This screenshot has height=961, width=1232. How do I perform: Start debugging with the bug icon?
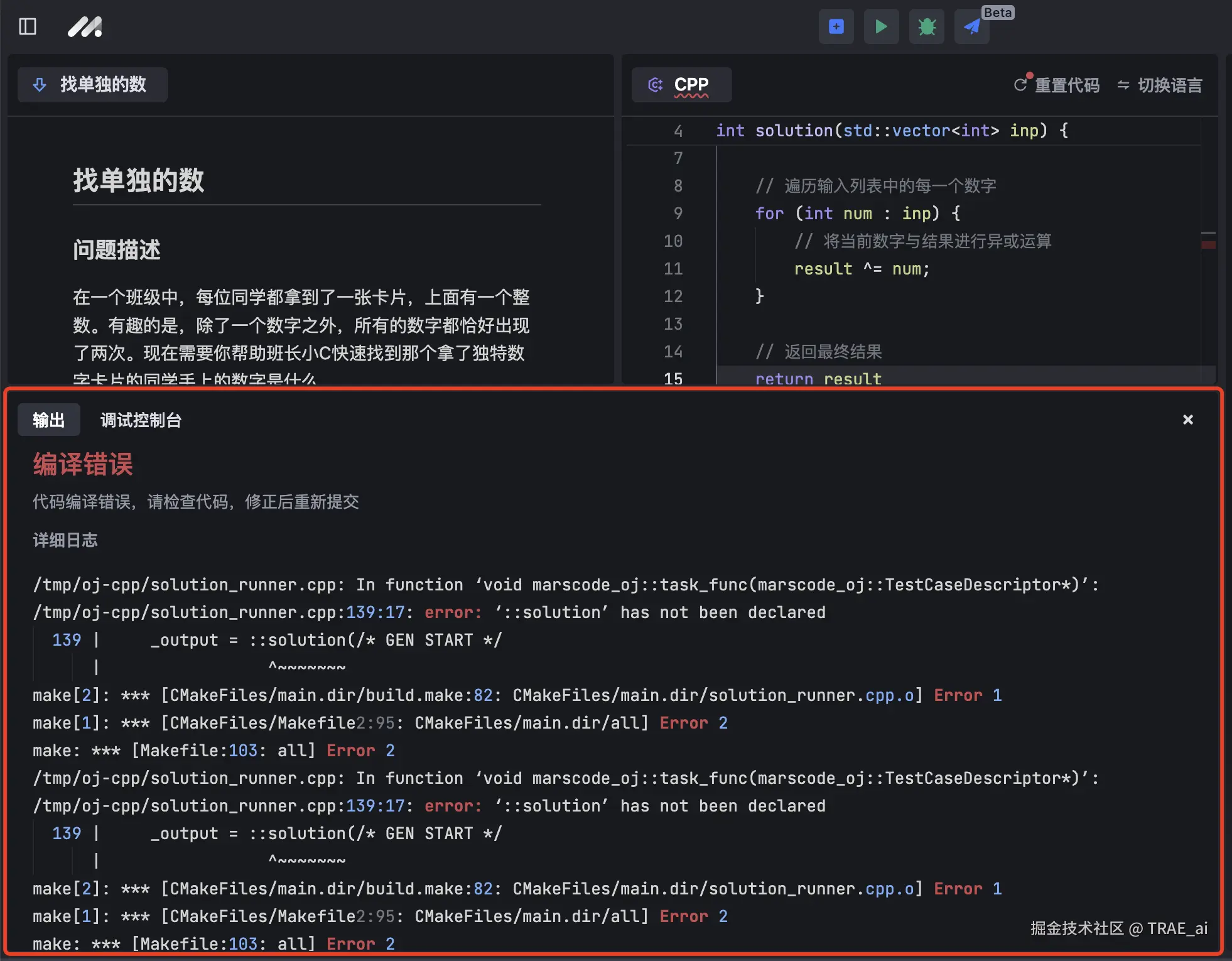point(926,26)
